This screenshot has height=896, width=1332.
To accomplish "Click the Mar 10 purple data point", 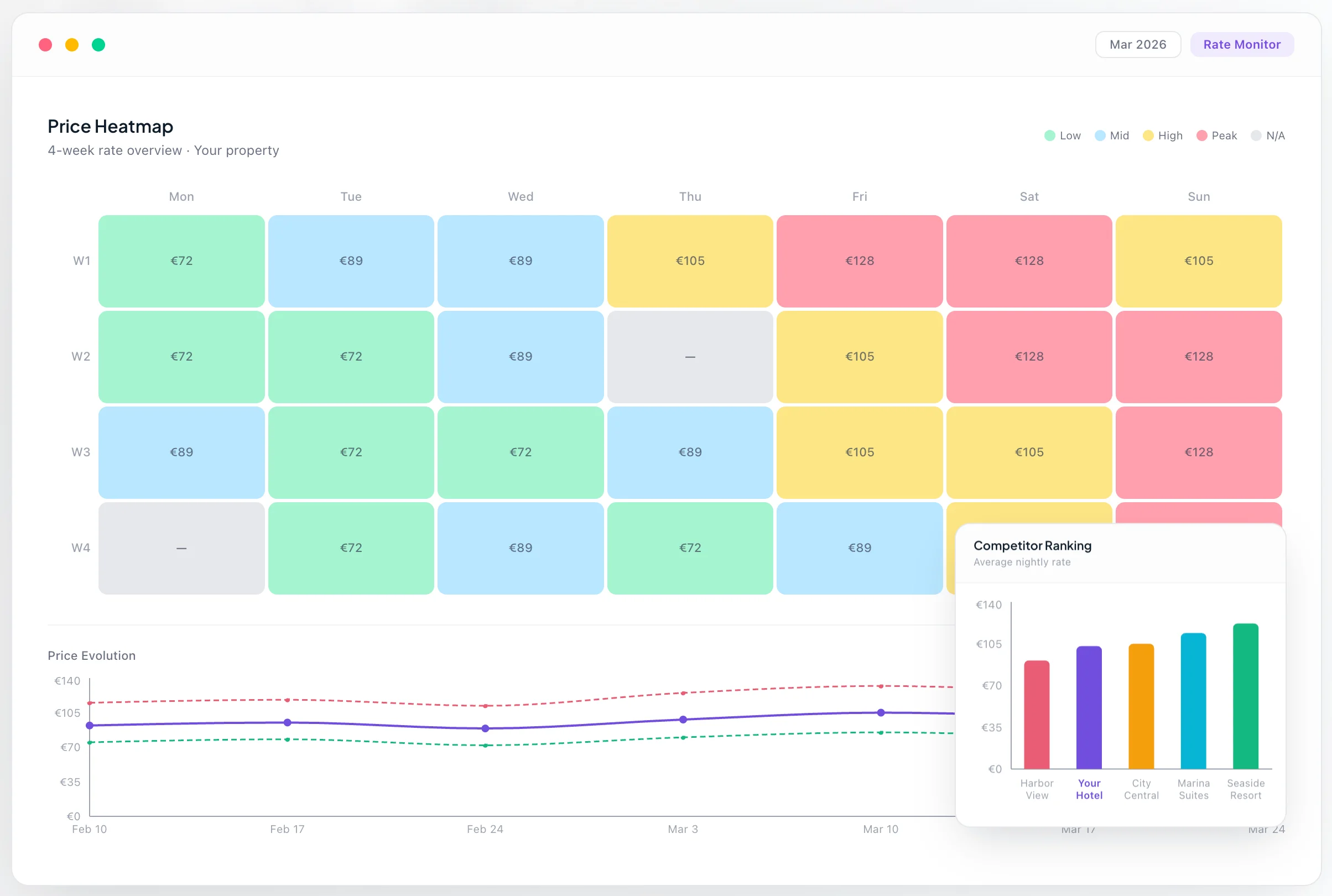I will click(x=881, y=712).
